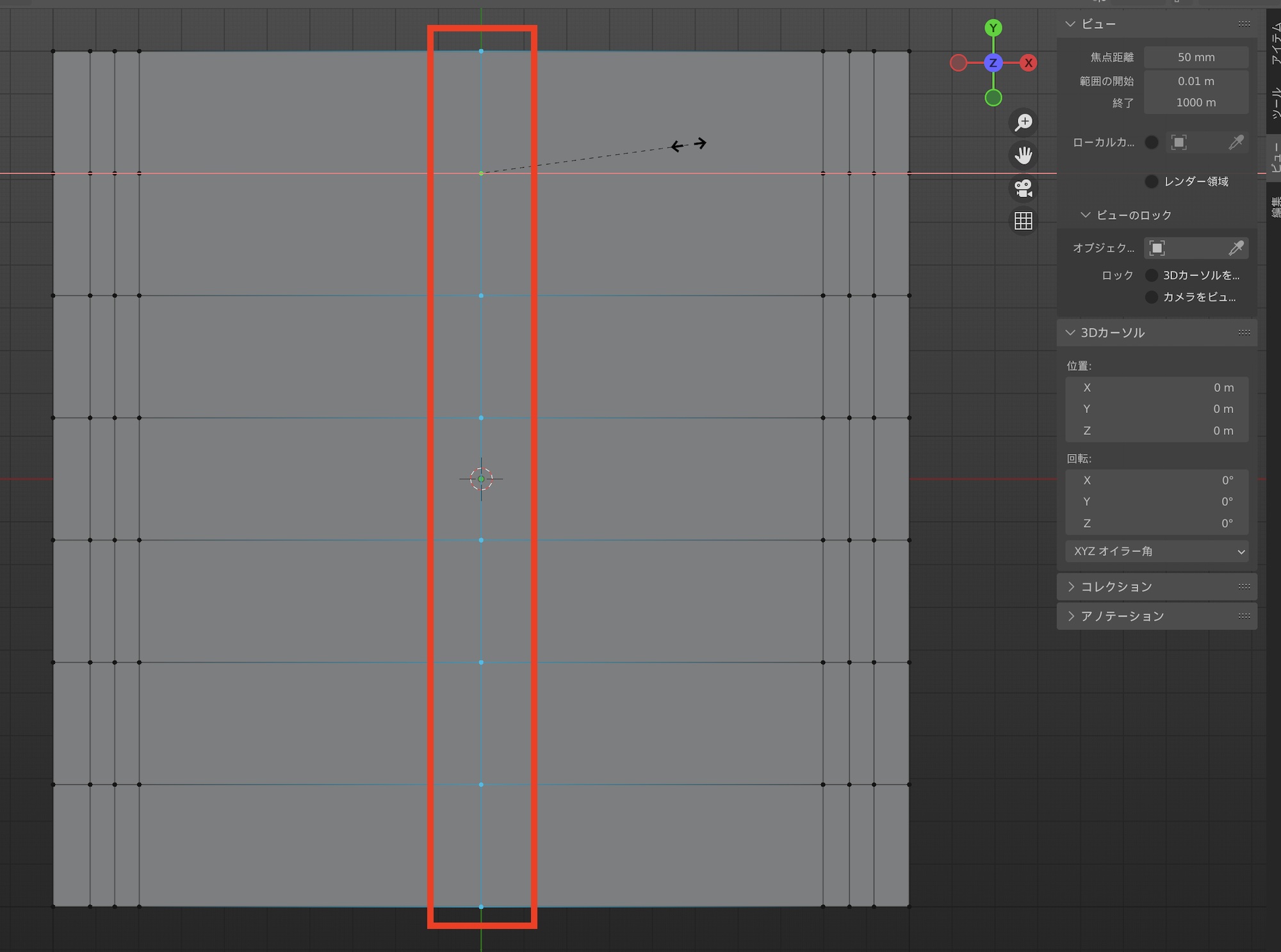Click the 焦点距離 50 mm field
The image size is (1281, 952).
(1195, 57)
